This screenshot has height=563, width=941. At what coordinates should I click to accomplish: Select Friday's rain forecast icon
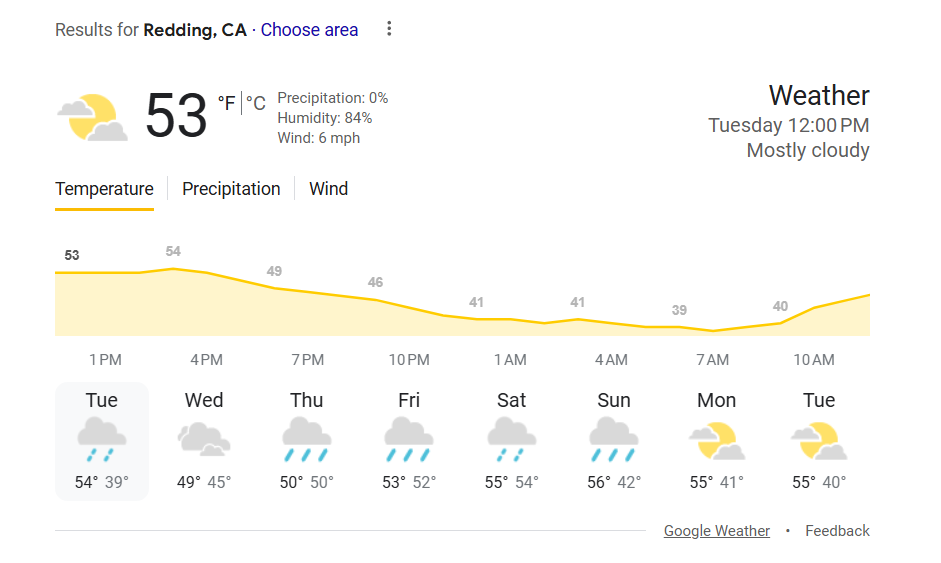(409, 440)
